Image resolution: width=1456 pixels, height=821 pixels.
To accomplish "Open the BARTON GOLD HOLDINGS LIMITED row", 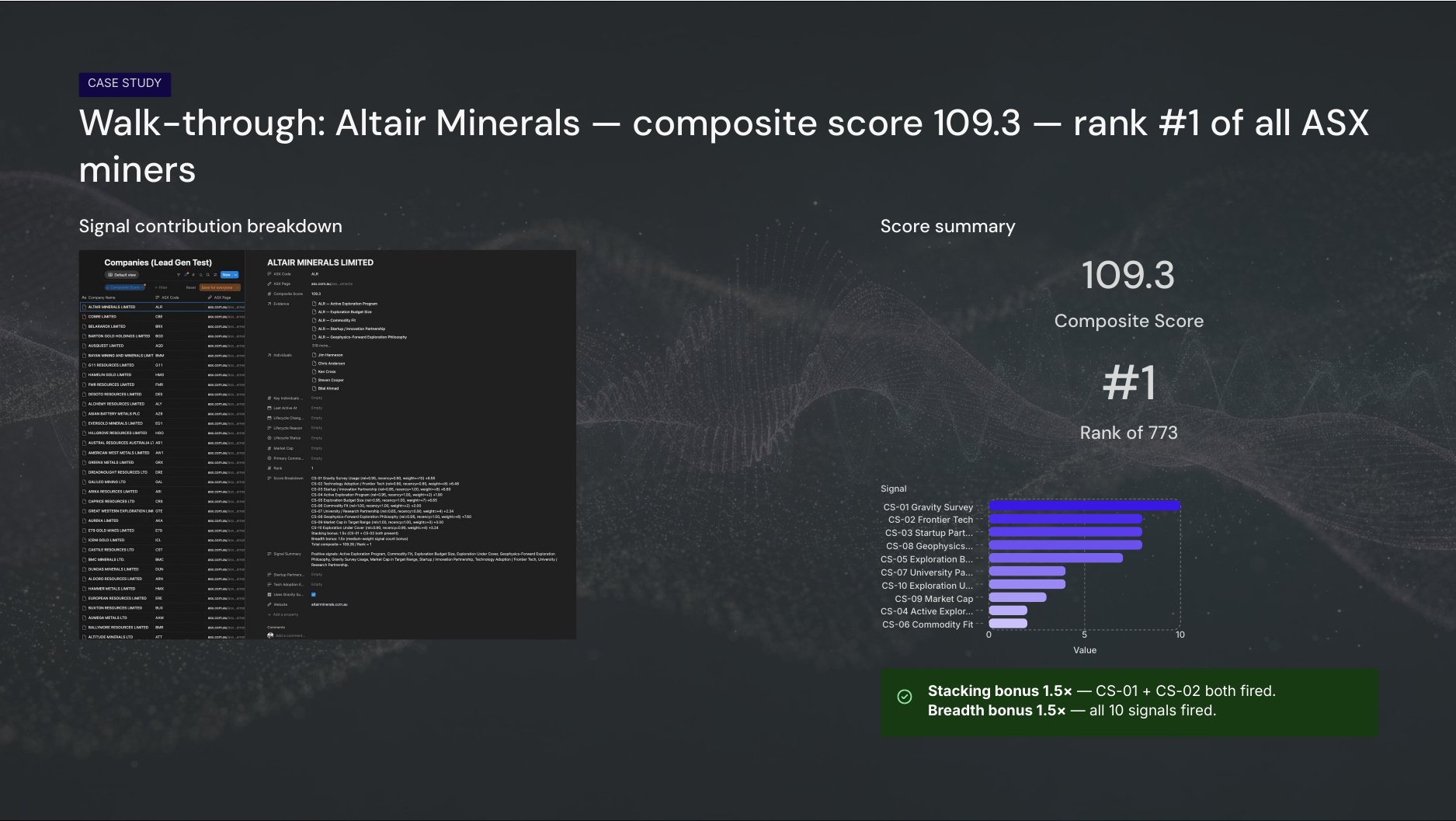I will pyautogui.click(x=162, y=336).
